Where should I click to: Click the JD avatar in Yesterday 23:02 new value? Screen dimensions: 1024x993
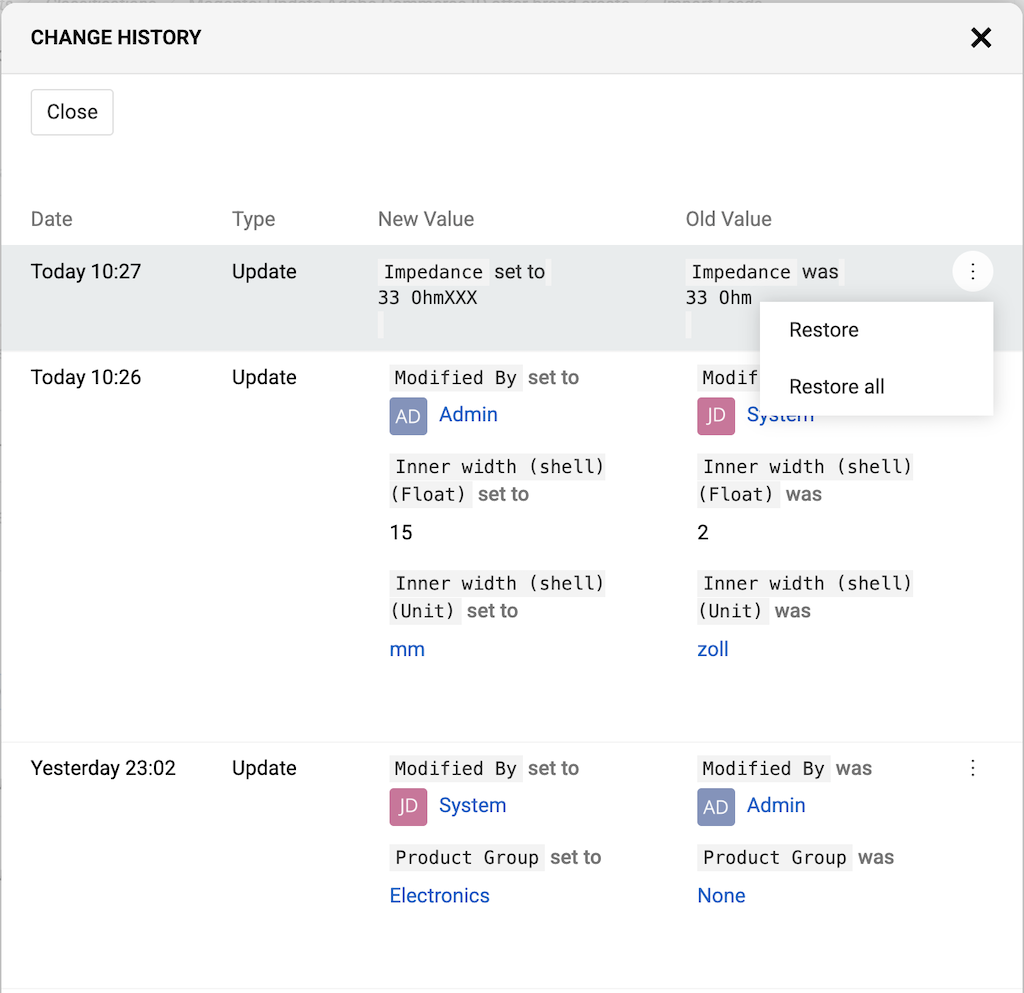click(x=408, y=807)
